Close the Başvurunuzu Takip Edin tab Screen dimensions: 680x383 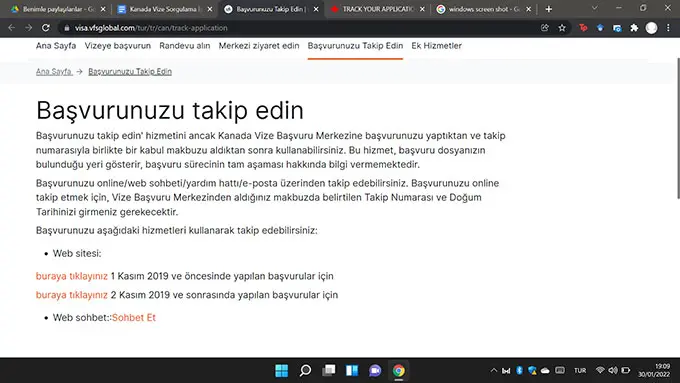[x=316, y=9]
